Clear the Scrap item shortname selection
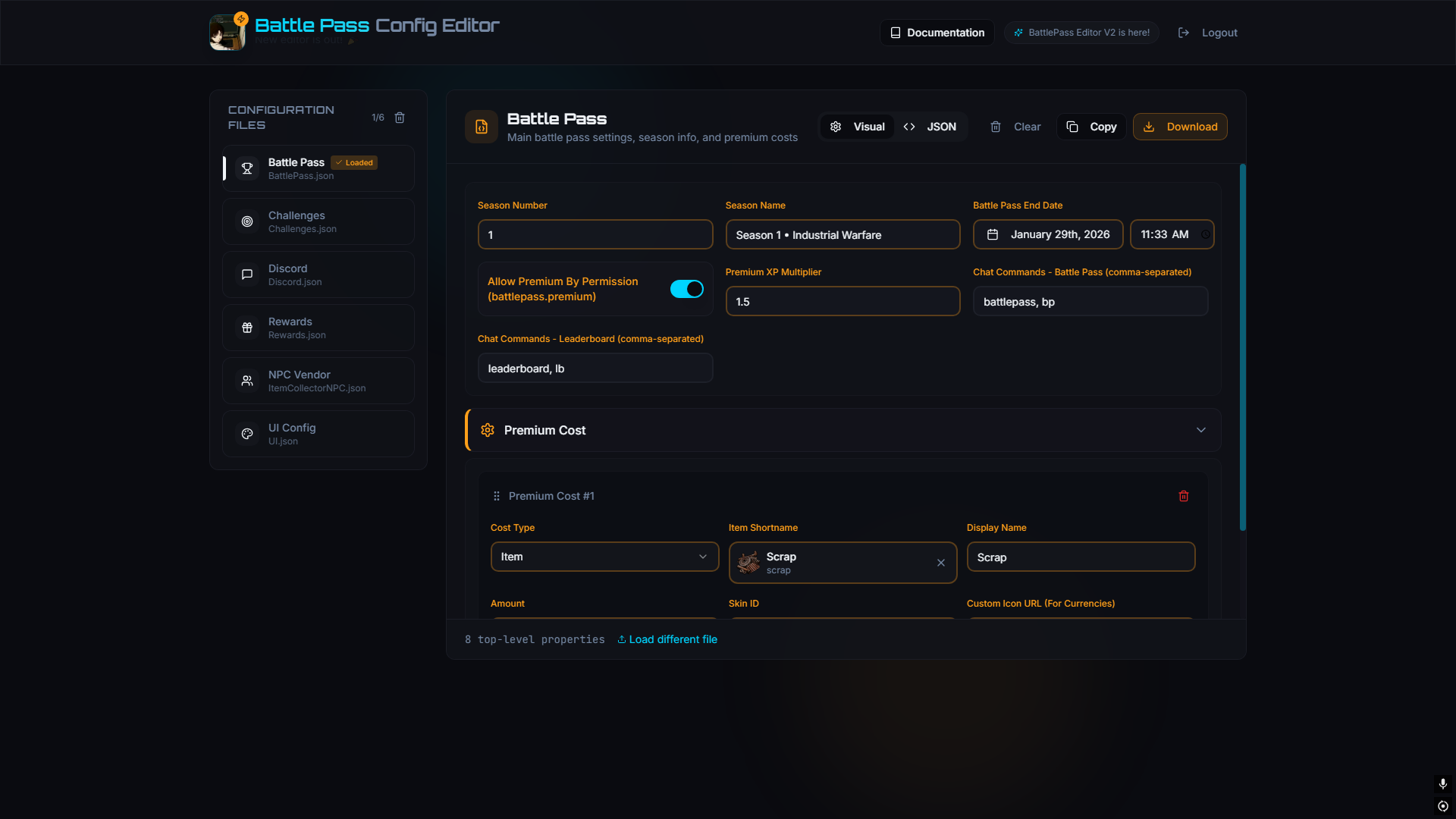This screenshot has width=1456, height=819. pos(940,563)
